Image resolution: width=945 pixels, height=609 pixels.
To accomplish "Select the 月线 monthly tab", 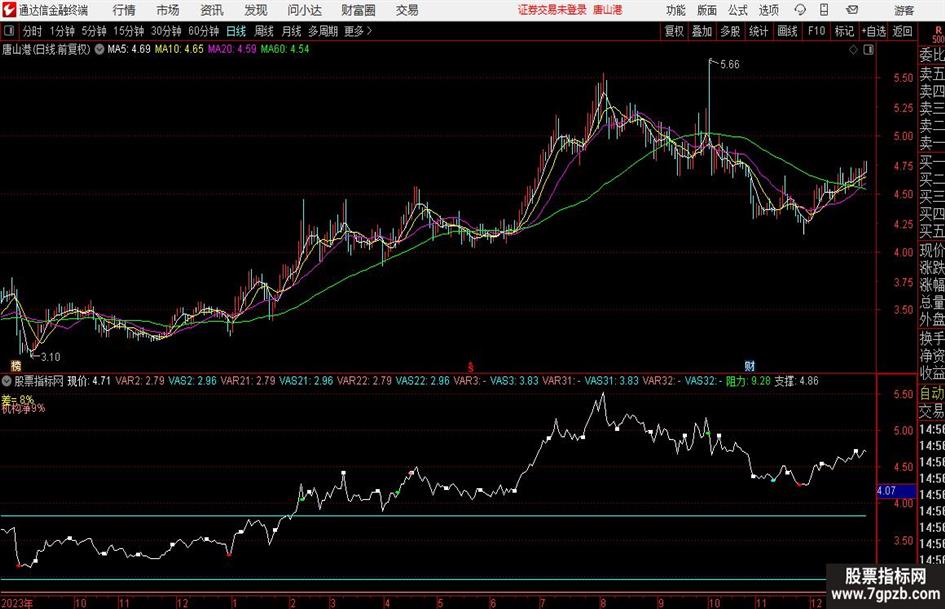I will coord(291,31).
